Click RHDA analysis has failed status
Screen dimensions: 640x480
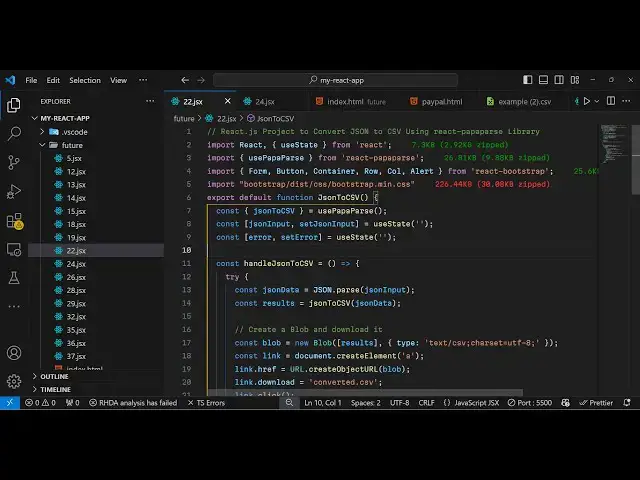[133, 403]
